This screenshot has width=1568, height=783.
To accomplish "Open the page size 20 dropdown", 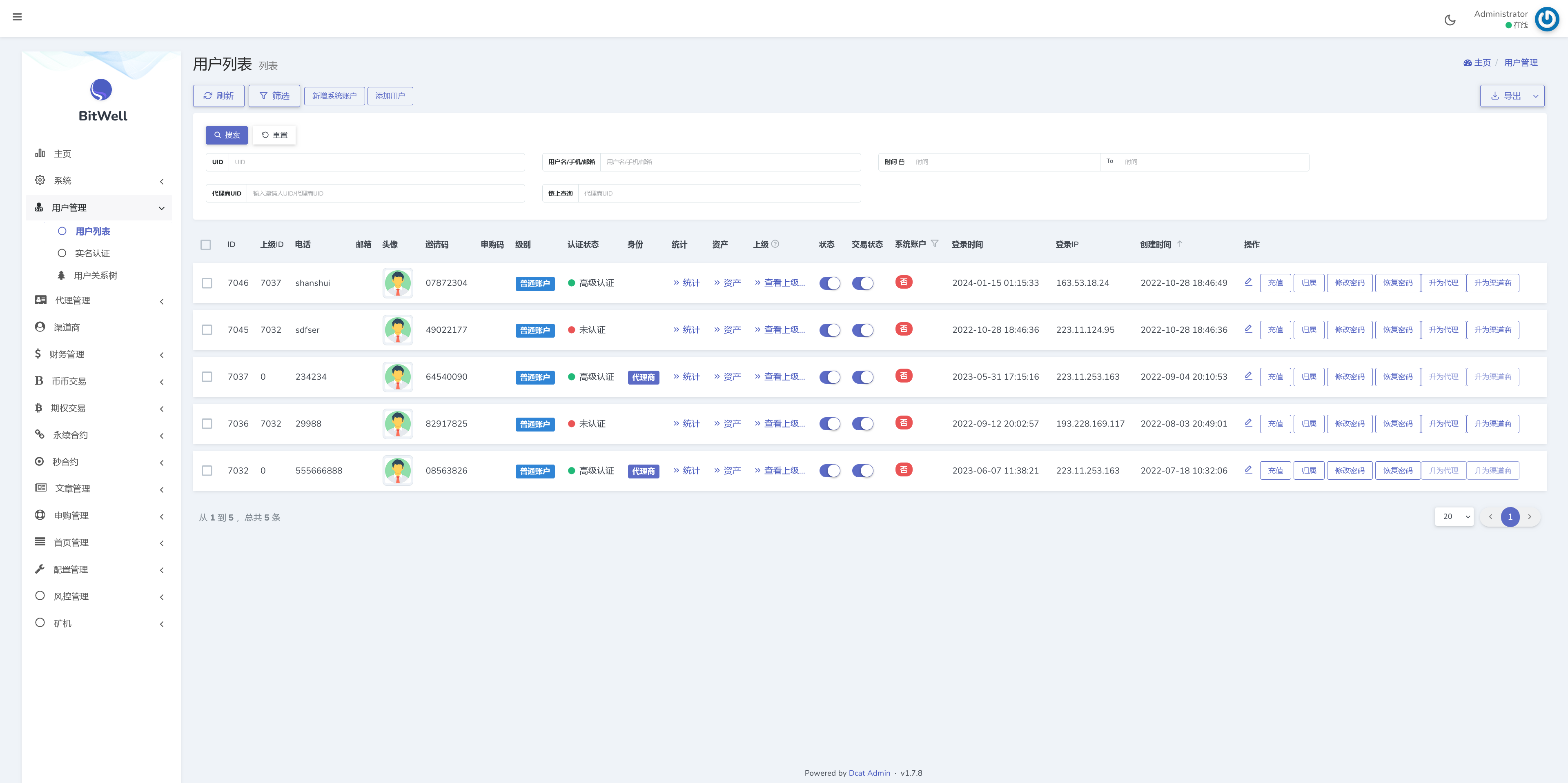I will pyautogui.click(x=1454, y=516).
